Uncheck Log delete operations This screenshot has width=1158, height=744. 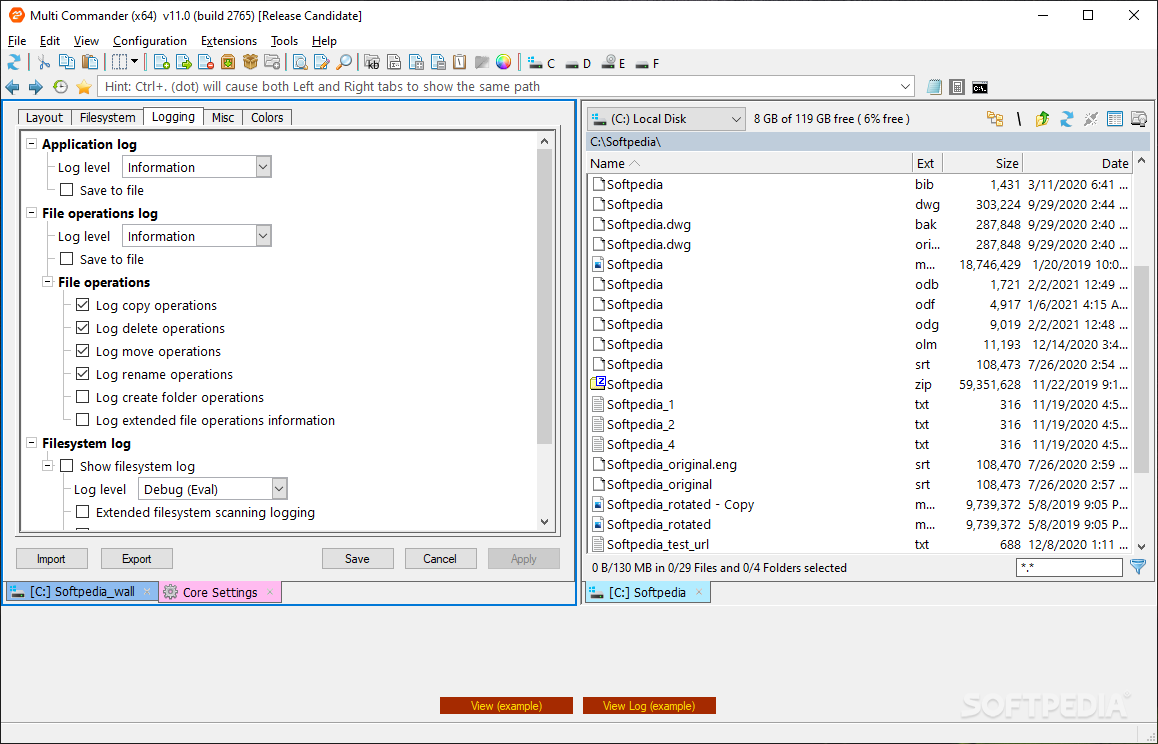click(83, 327)
